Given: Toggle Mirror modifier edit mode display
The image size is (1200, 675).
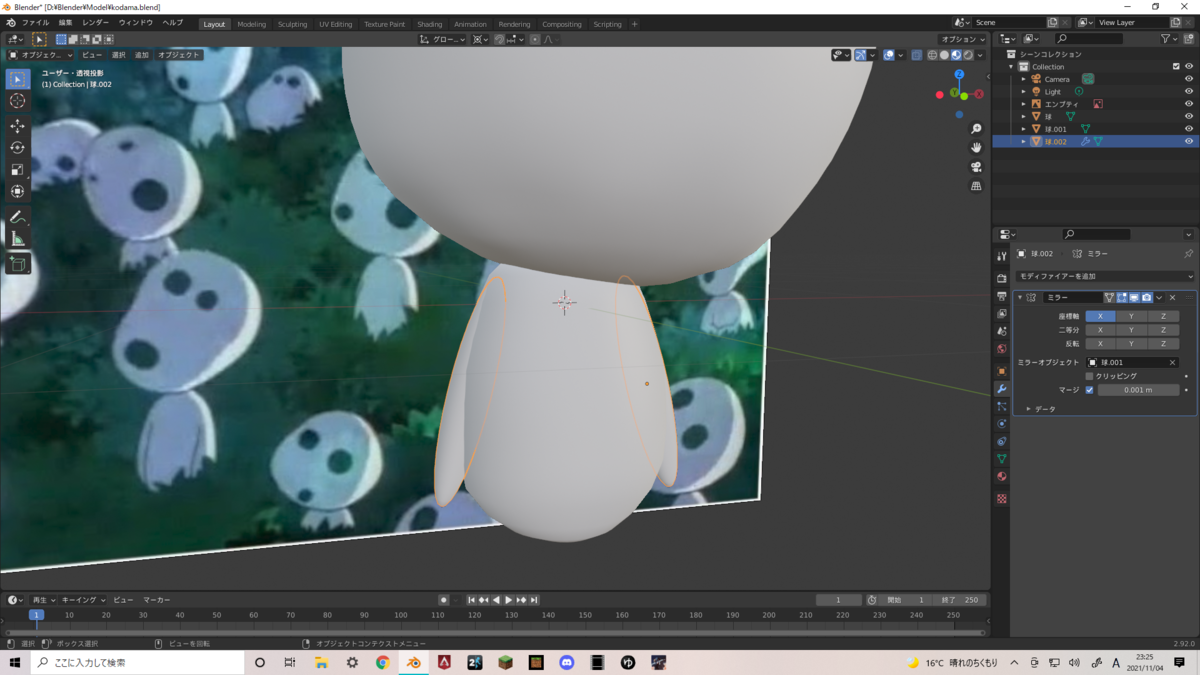Looking at the screenshot, I should tap(1122, 298).
